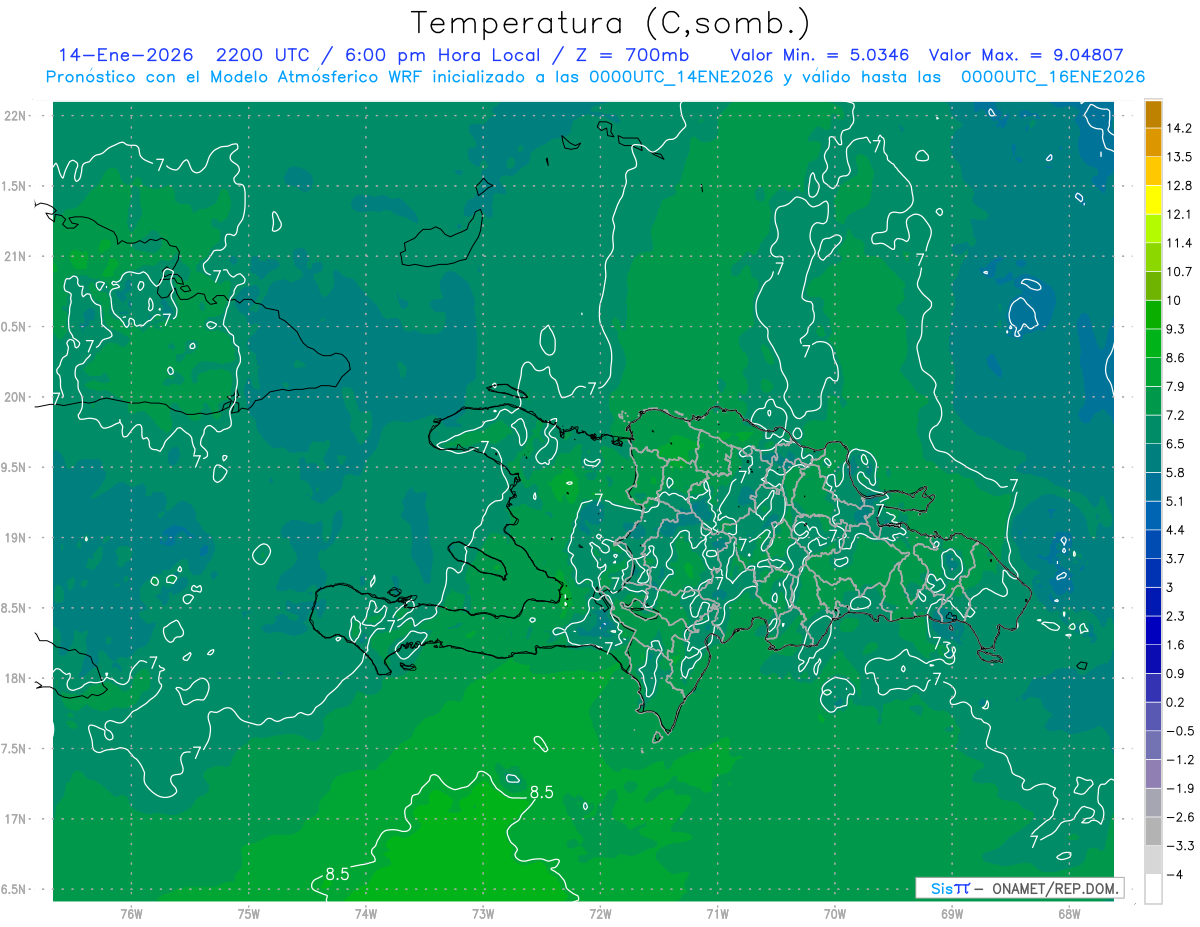1200x927 pixels.
Task: Click the "76W" longitude axis label
Action: click(131, 914)
